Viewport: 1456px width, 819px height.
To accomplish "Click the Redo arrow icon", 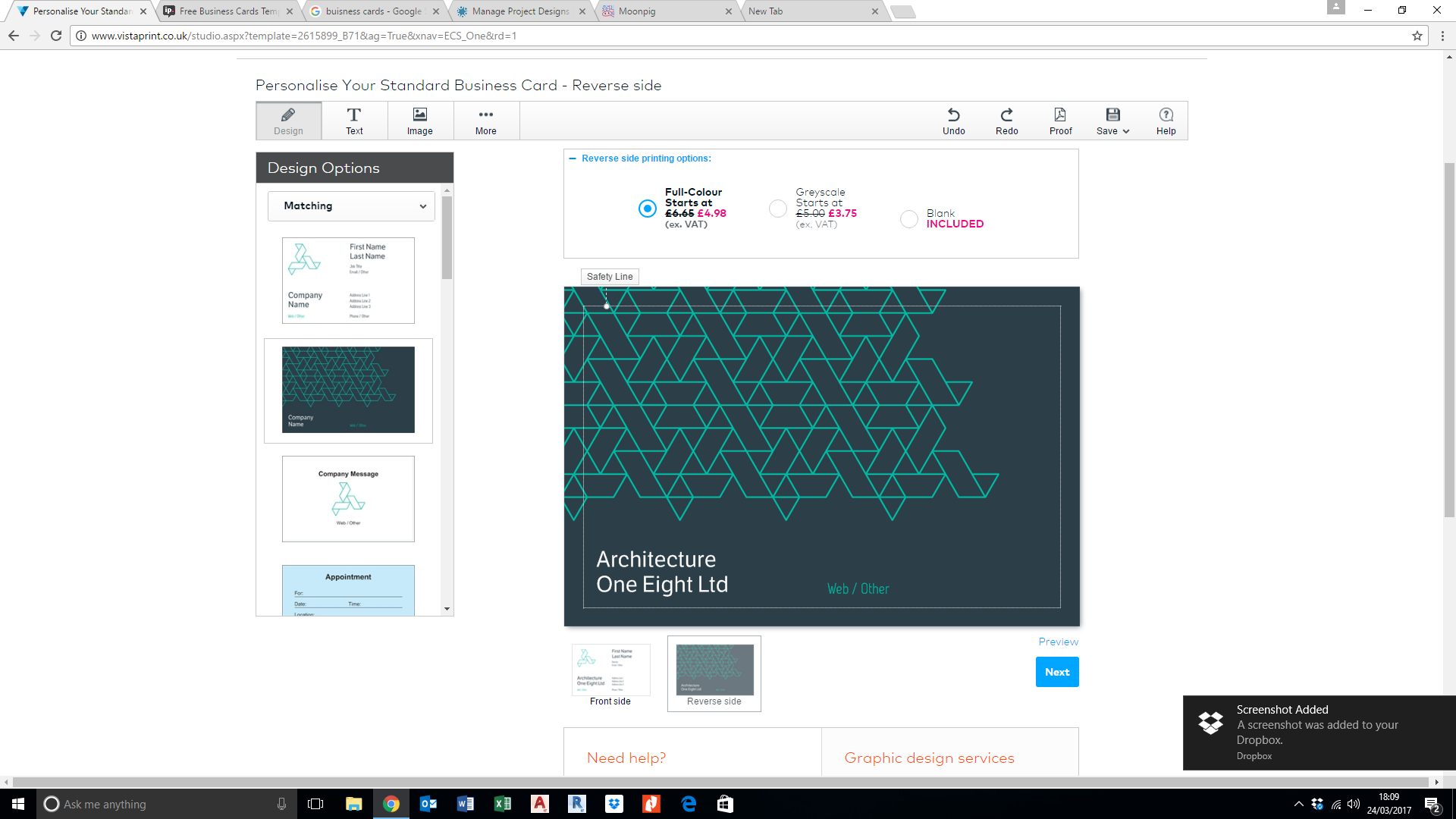I will (x=1006, y=115).
